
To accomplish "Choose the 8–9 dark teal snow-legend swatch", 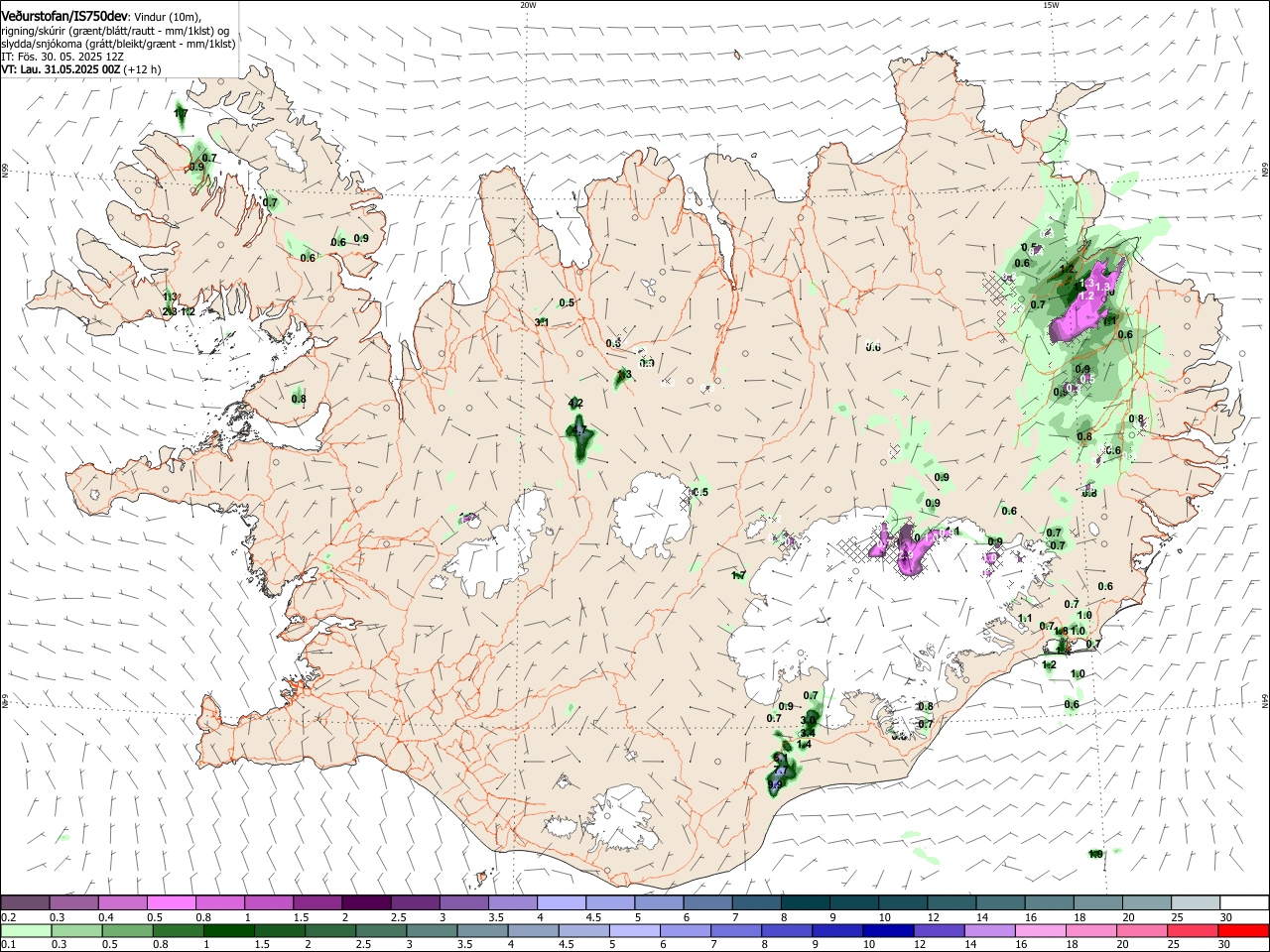I will tap(806, 902).
